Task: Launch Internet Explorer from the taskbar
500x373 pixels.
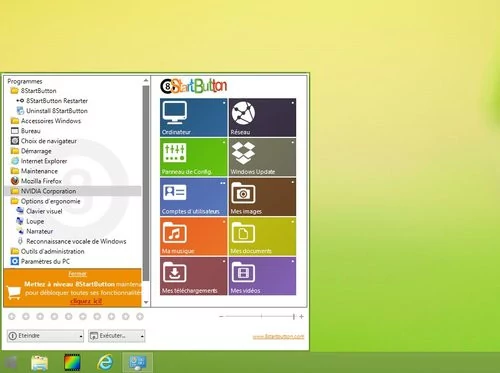Action: 105,362
